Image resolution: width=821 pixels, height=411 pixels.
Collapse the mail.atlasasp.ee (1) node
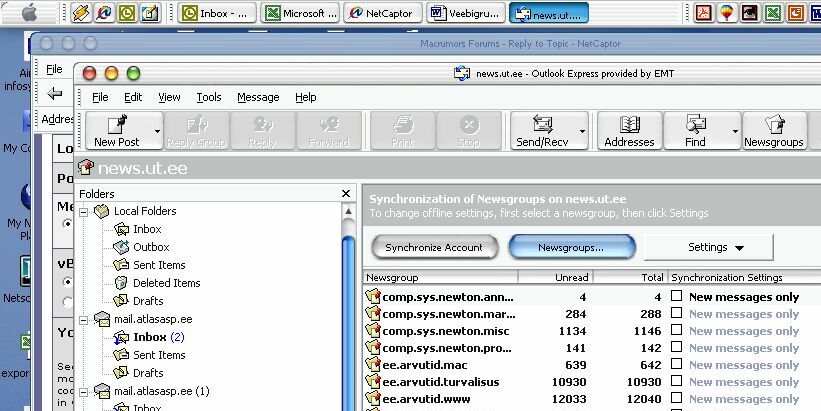pyautogui.click(x=83, y=392)
